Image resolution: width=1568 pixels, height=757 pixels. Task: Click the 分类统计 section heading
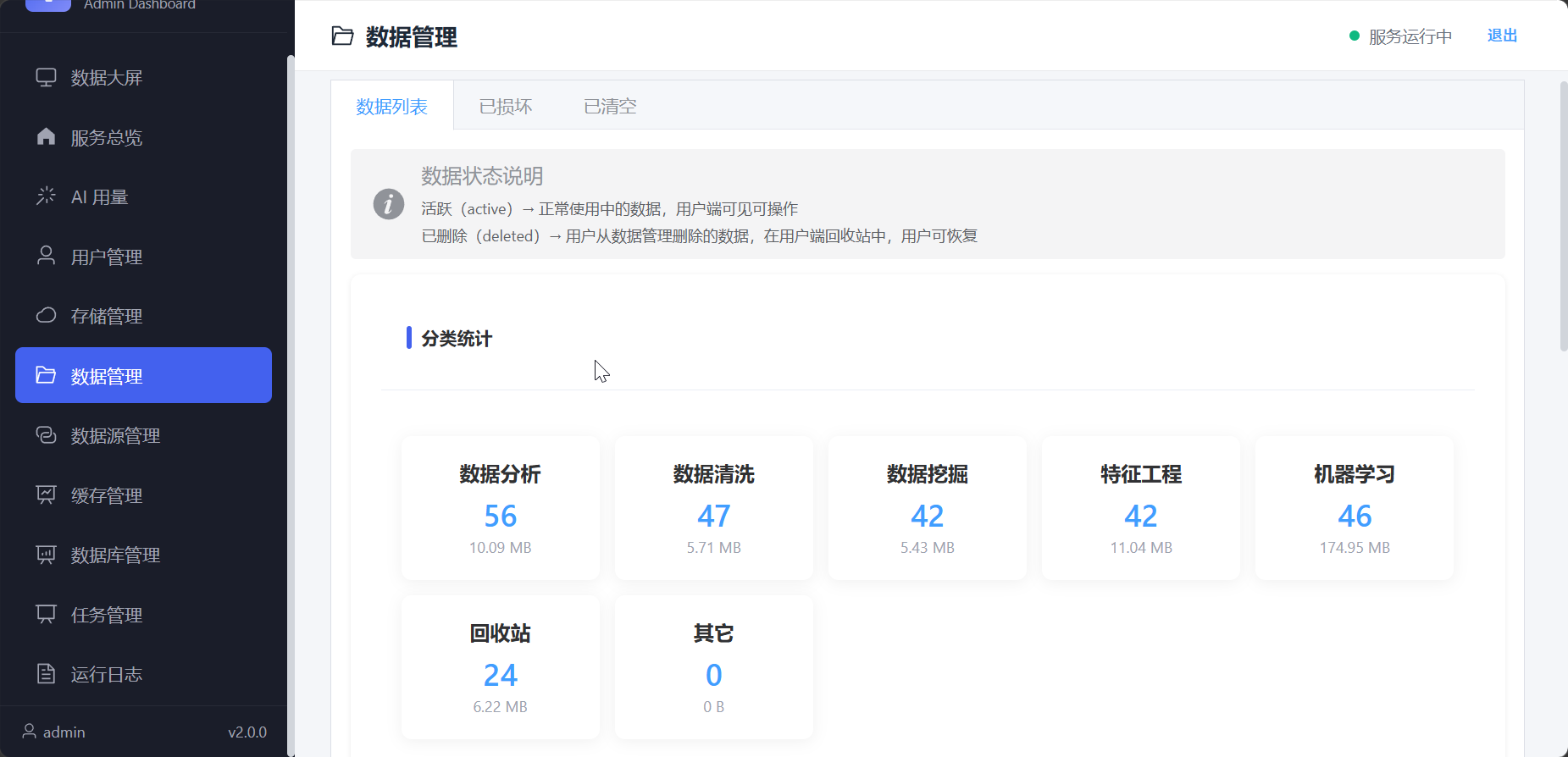457,339
